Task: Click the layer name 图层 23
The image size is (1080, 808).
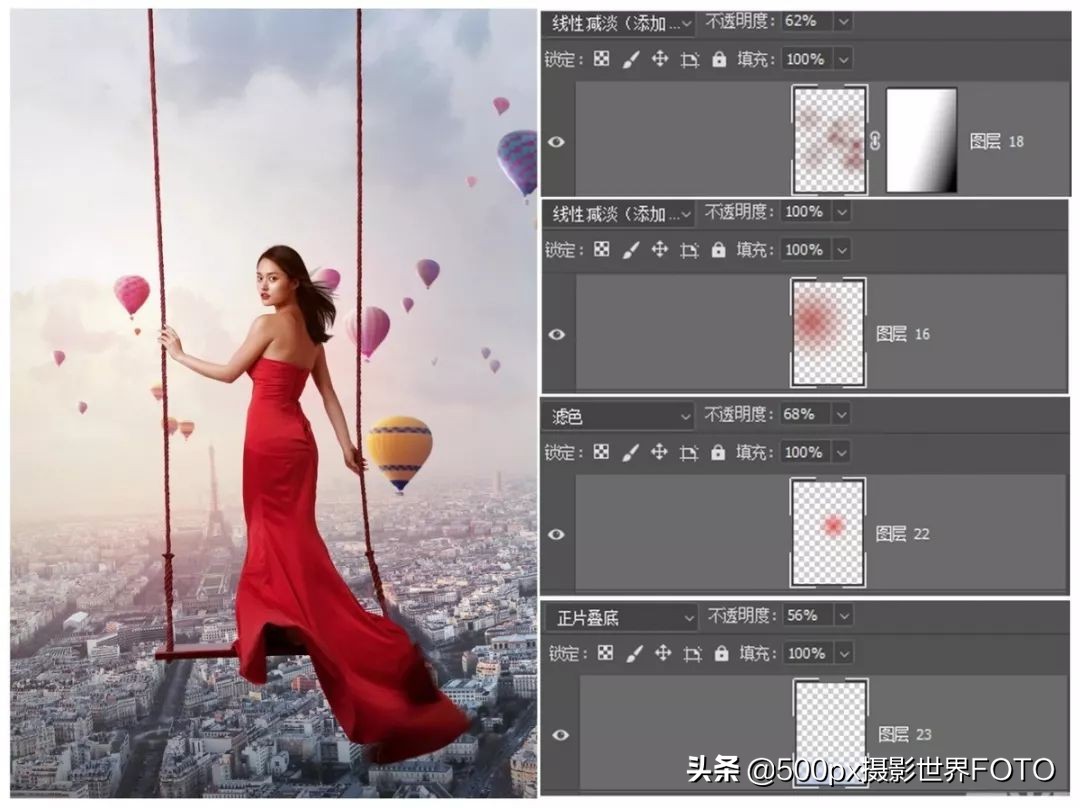Action: (905, 735)
